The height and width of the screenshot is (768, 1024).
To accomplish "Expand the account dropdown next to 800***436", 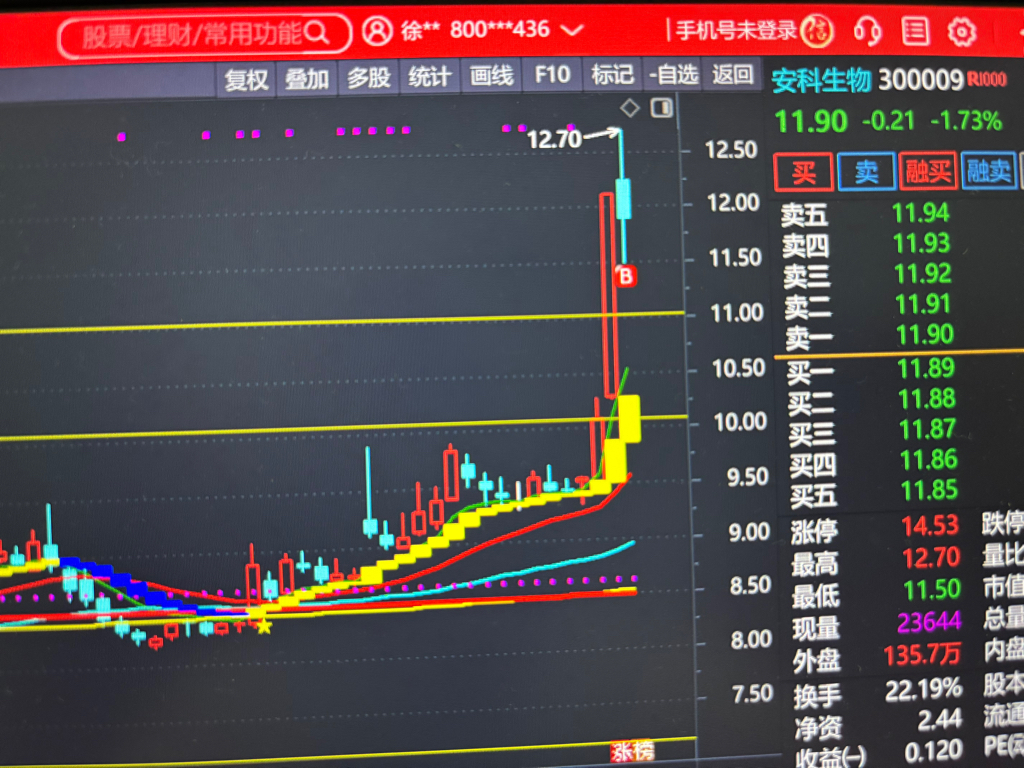I will pyautogui.click(x=571, y=30).
